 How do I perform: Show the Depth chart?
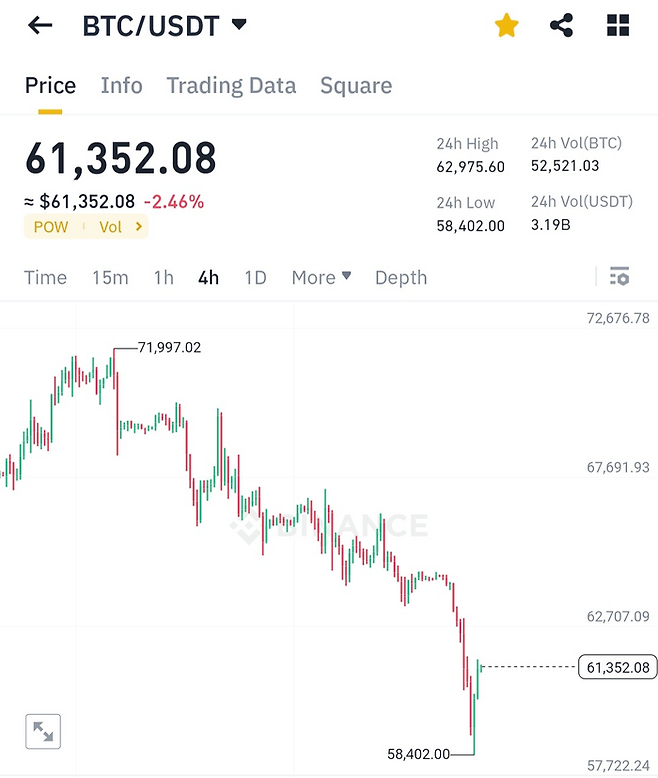coord(400,277)
